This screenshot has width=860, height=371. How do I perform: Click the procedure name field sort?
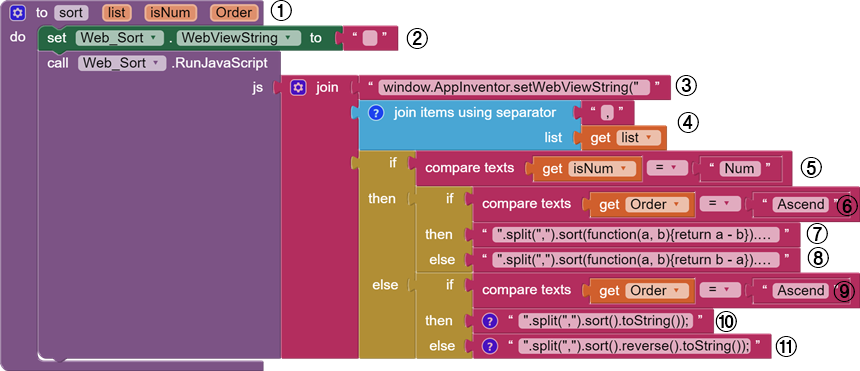pos(71,13)
